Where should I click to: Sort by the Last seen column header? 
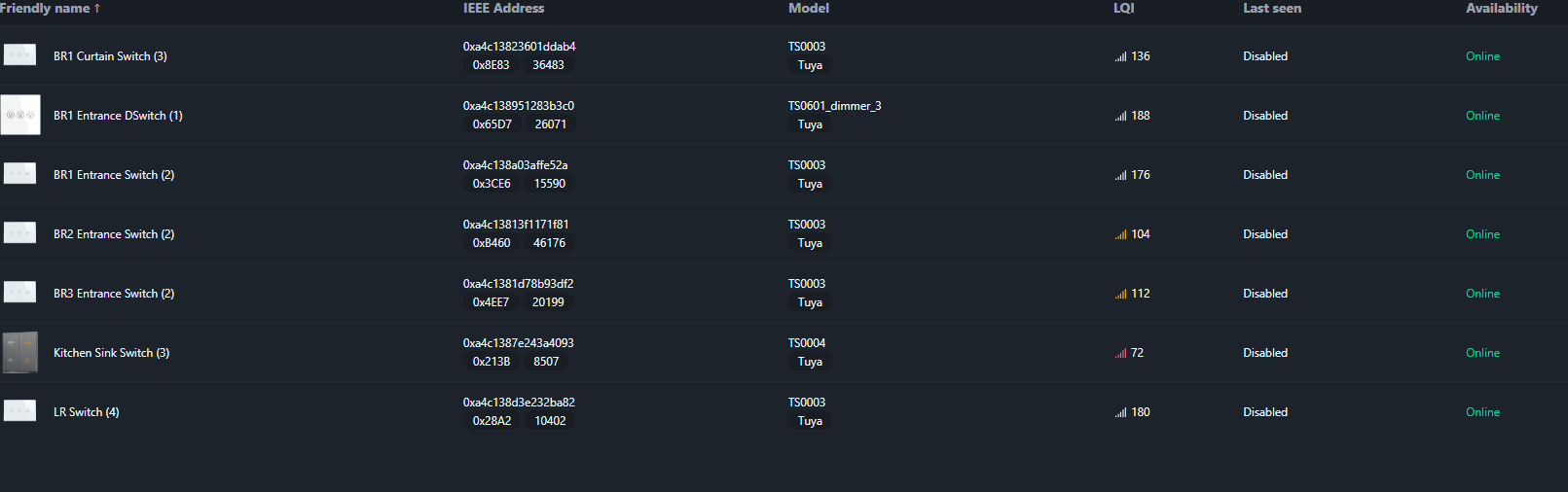click(1271, 8)
